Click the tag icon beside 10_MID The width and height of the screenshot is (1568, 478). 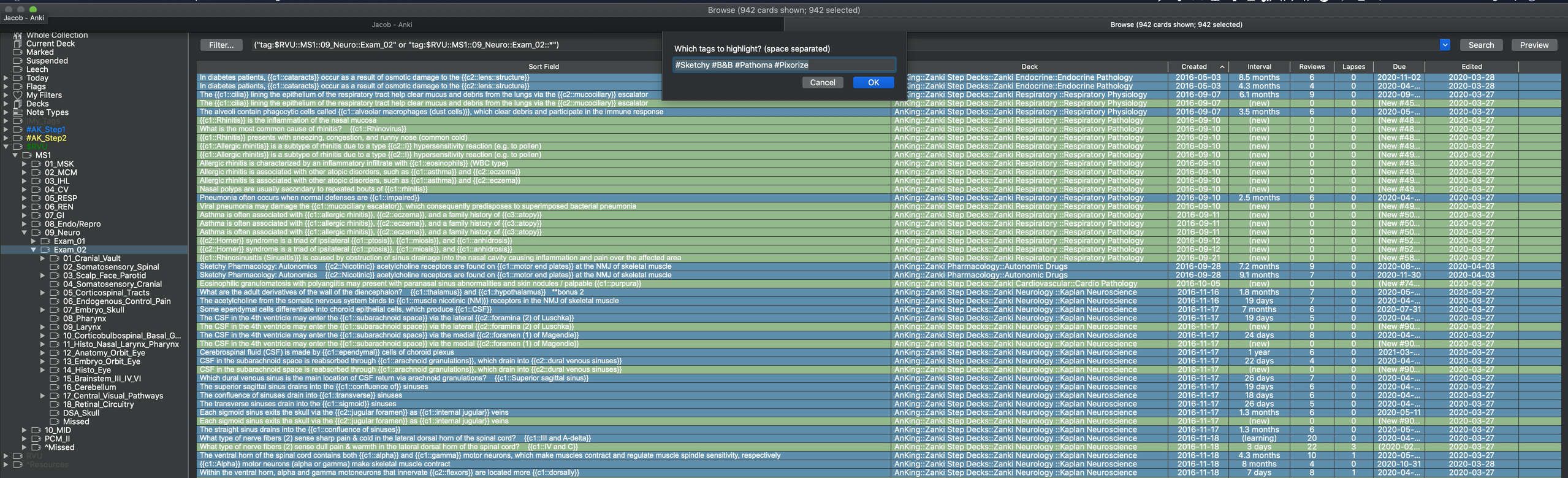[x=36, y=431]
